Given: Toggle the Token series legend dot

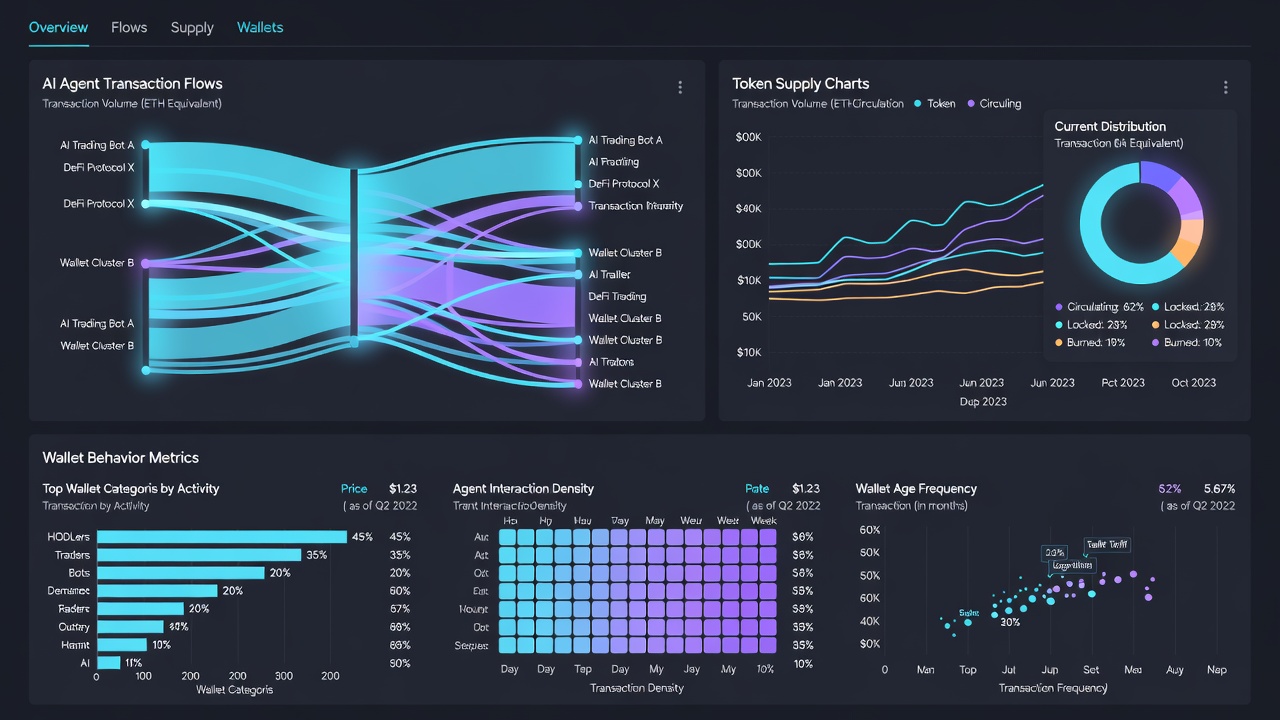Looking at the screenshot, I should [918, 104].
